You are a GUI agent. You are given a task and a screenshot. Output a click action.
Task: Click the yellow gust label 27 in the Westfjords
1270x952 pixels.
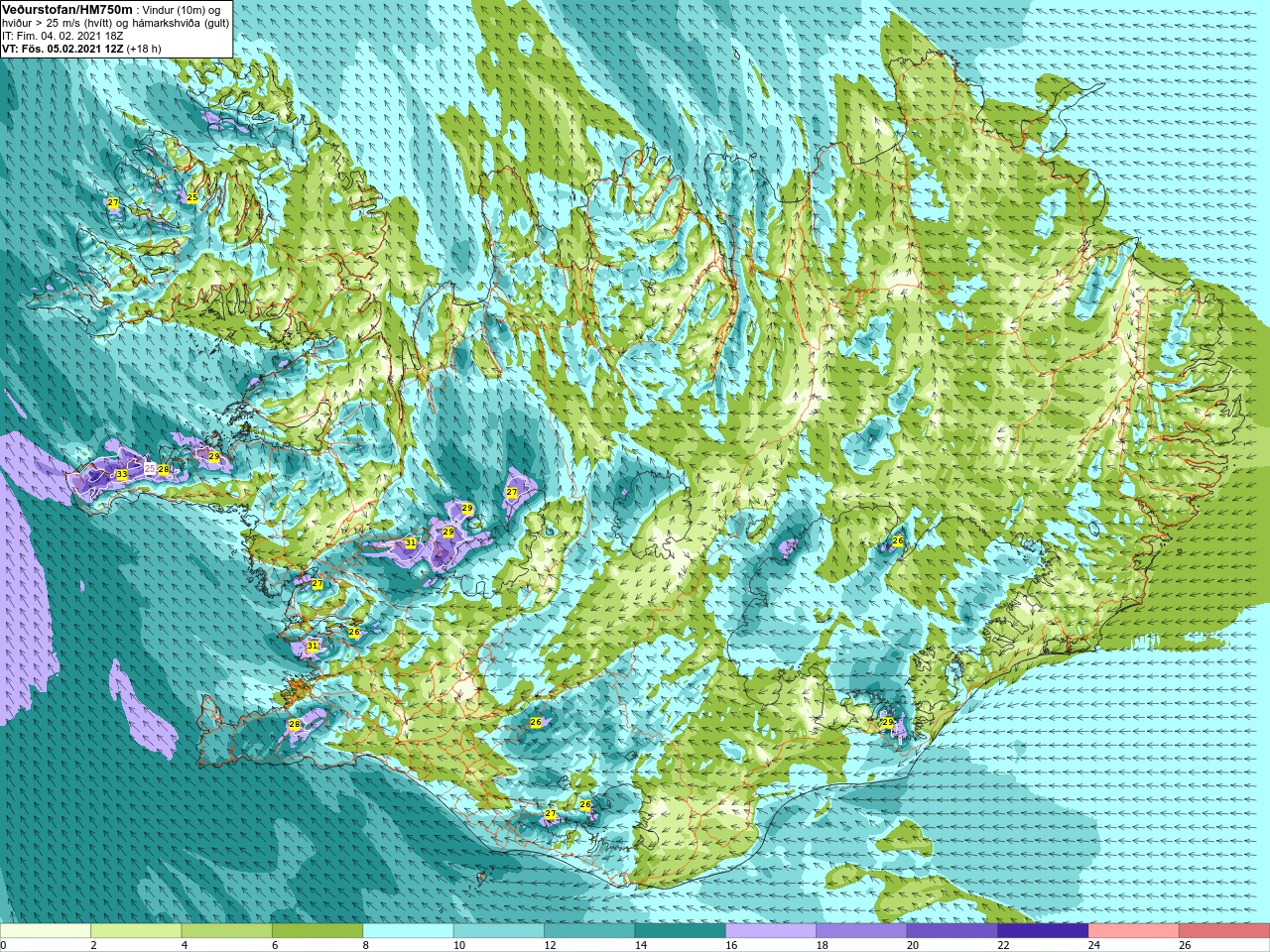(113, 202)
